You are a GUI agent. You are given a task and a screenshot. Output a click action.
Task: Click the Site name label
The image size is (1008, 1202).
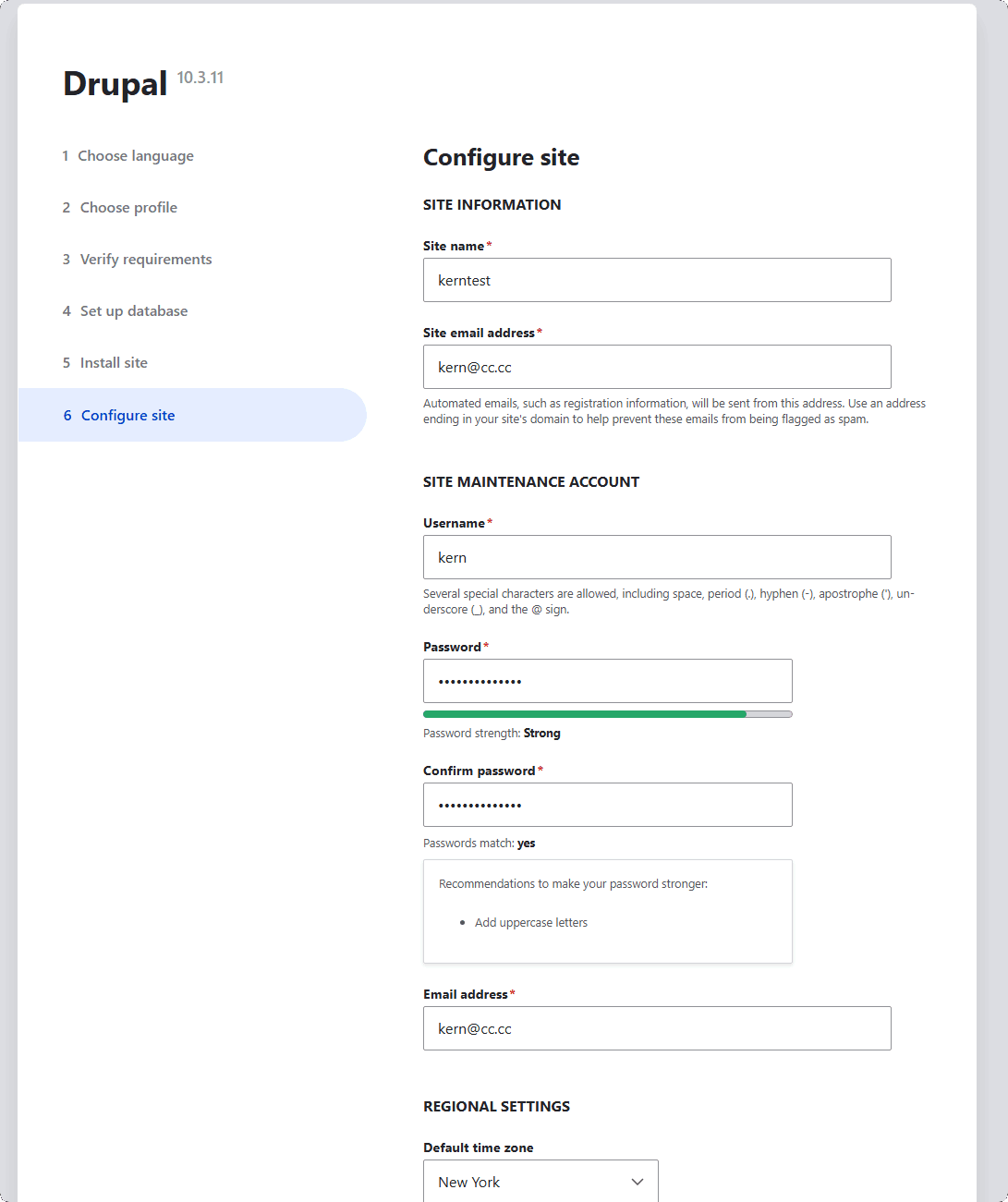click(454, 246)
